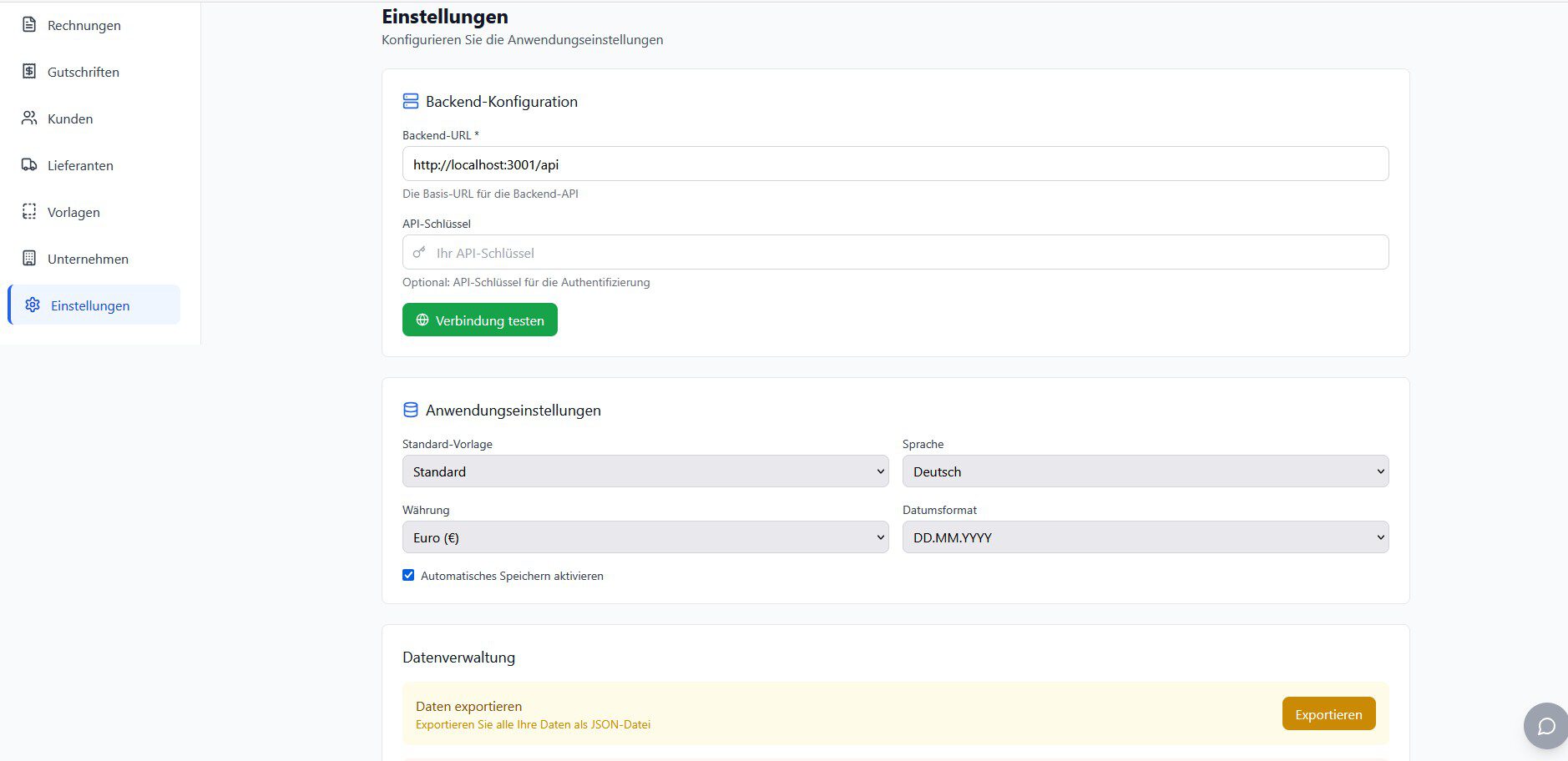Image resolution: width=1568 pixels, height=761 pixels.
Task: Click the Vorlagen dashed-square icon
Action: (x=29, y=212)
